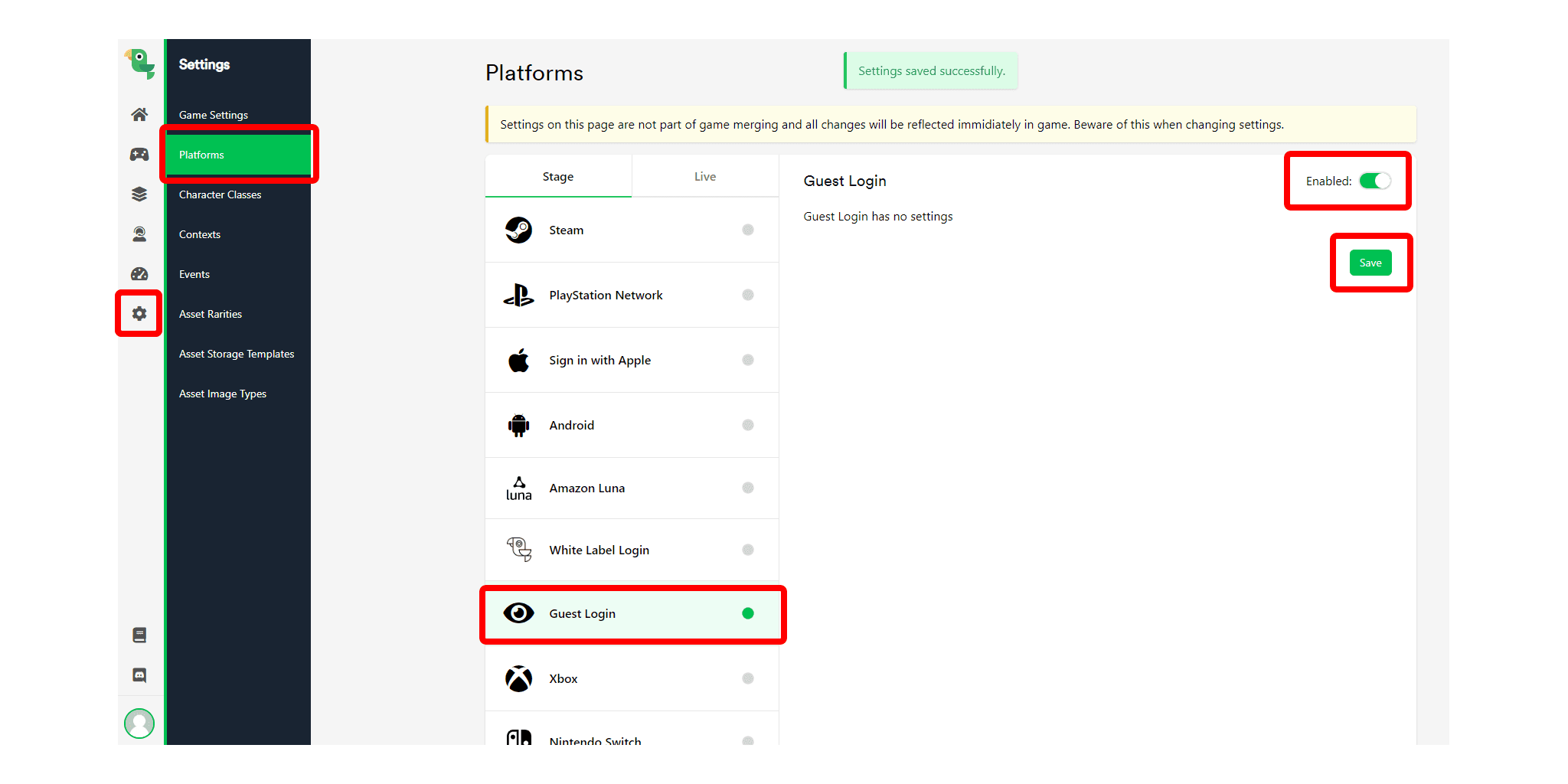Screen dimensions: 1568x784
Task: Click the 'Settings saved successfully.' notification
Action: (931, 70)
